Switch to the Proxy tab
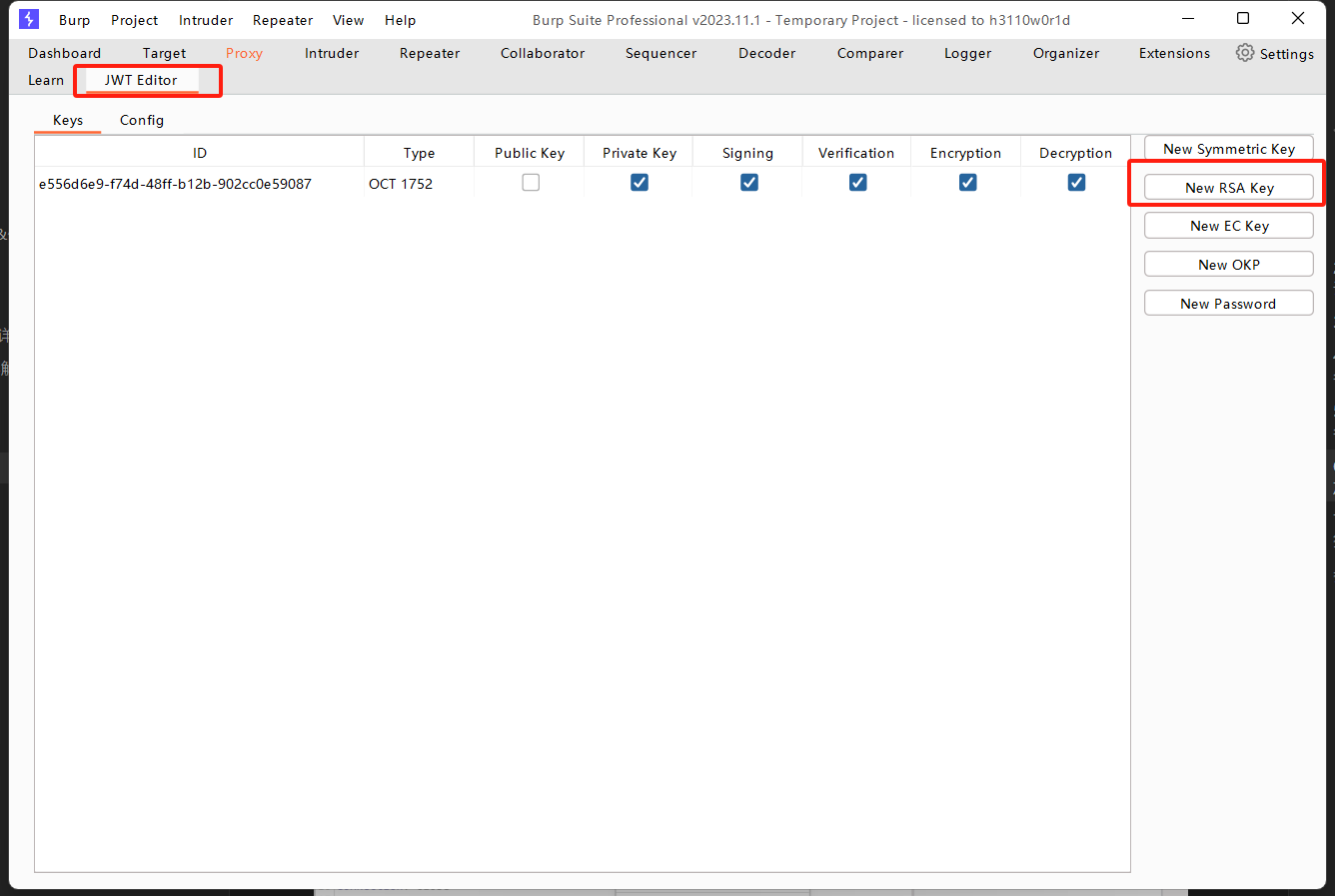Screen dimensions: 1335x896 tap(245, 53)
